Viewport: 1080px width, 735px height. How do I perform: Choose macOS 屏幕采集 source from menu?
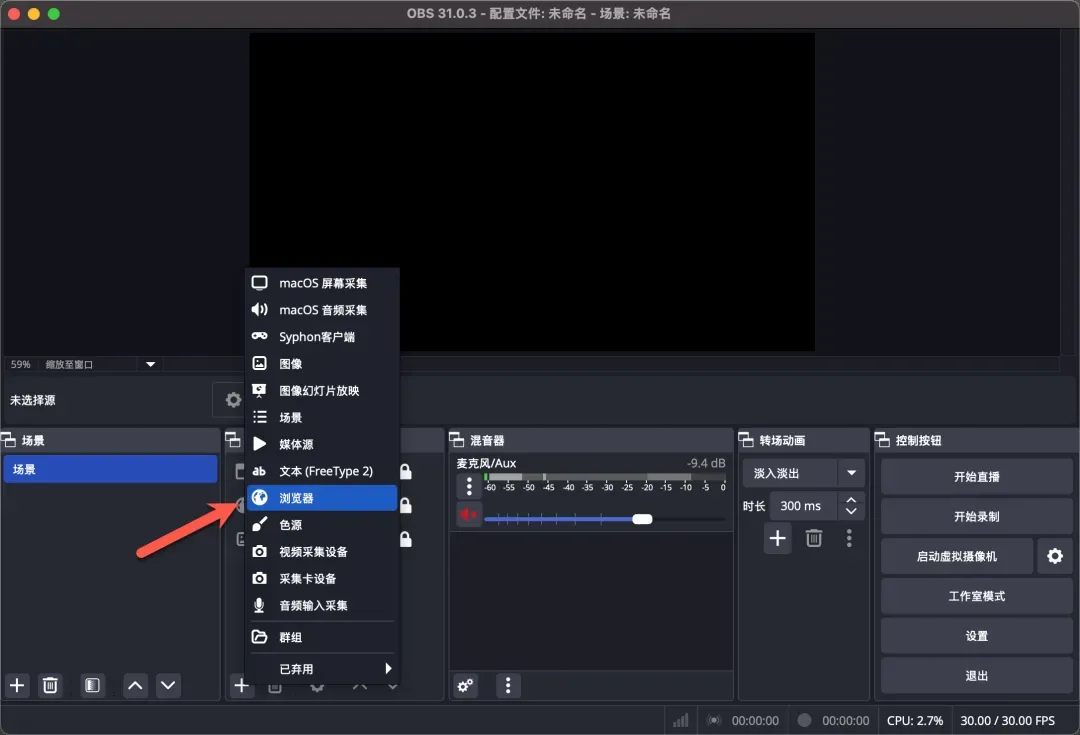322,283
